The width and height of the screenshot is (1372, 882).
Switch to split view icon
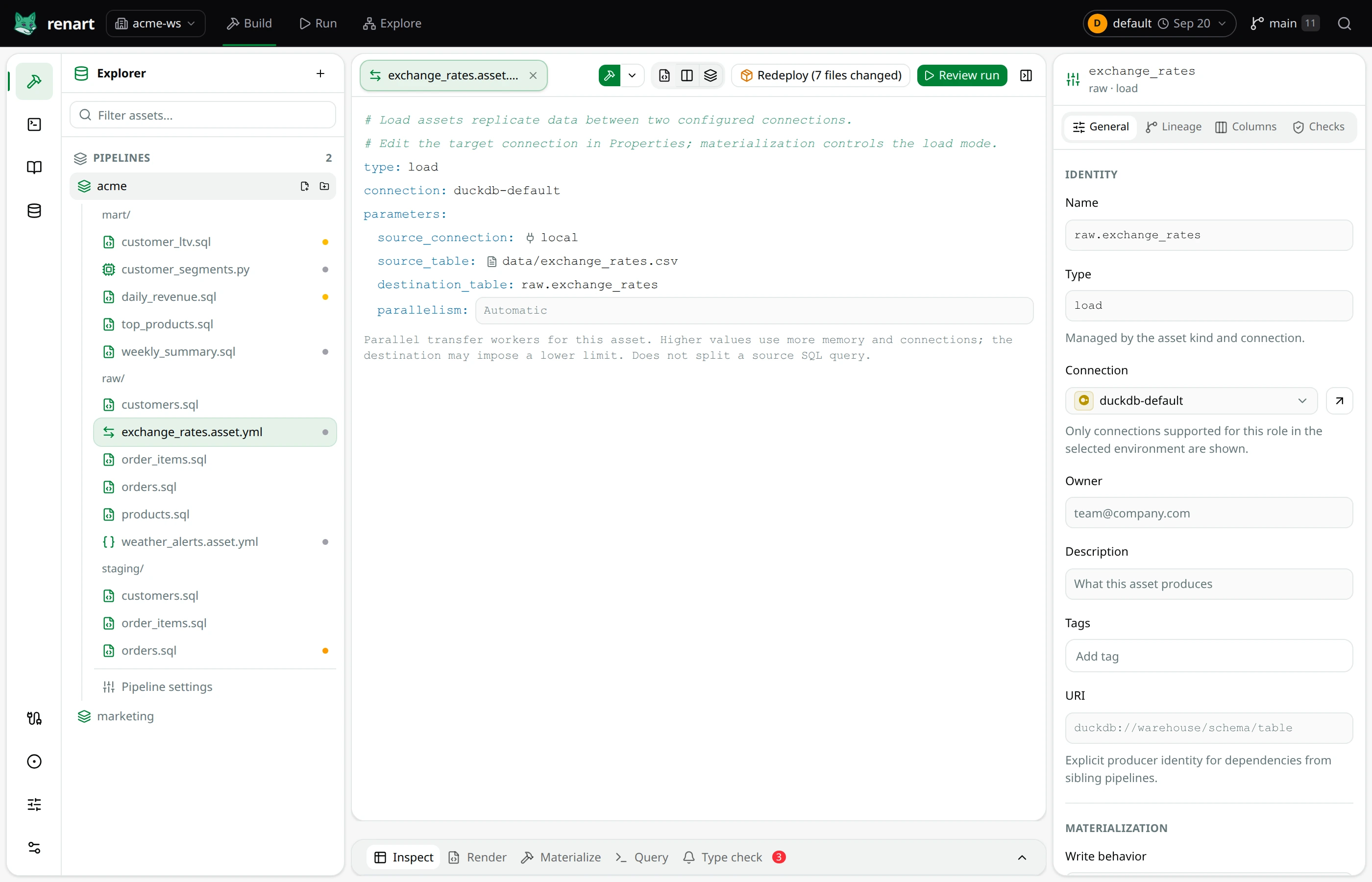(x=686, y=75)
